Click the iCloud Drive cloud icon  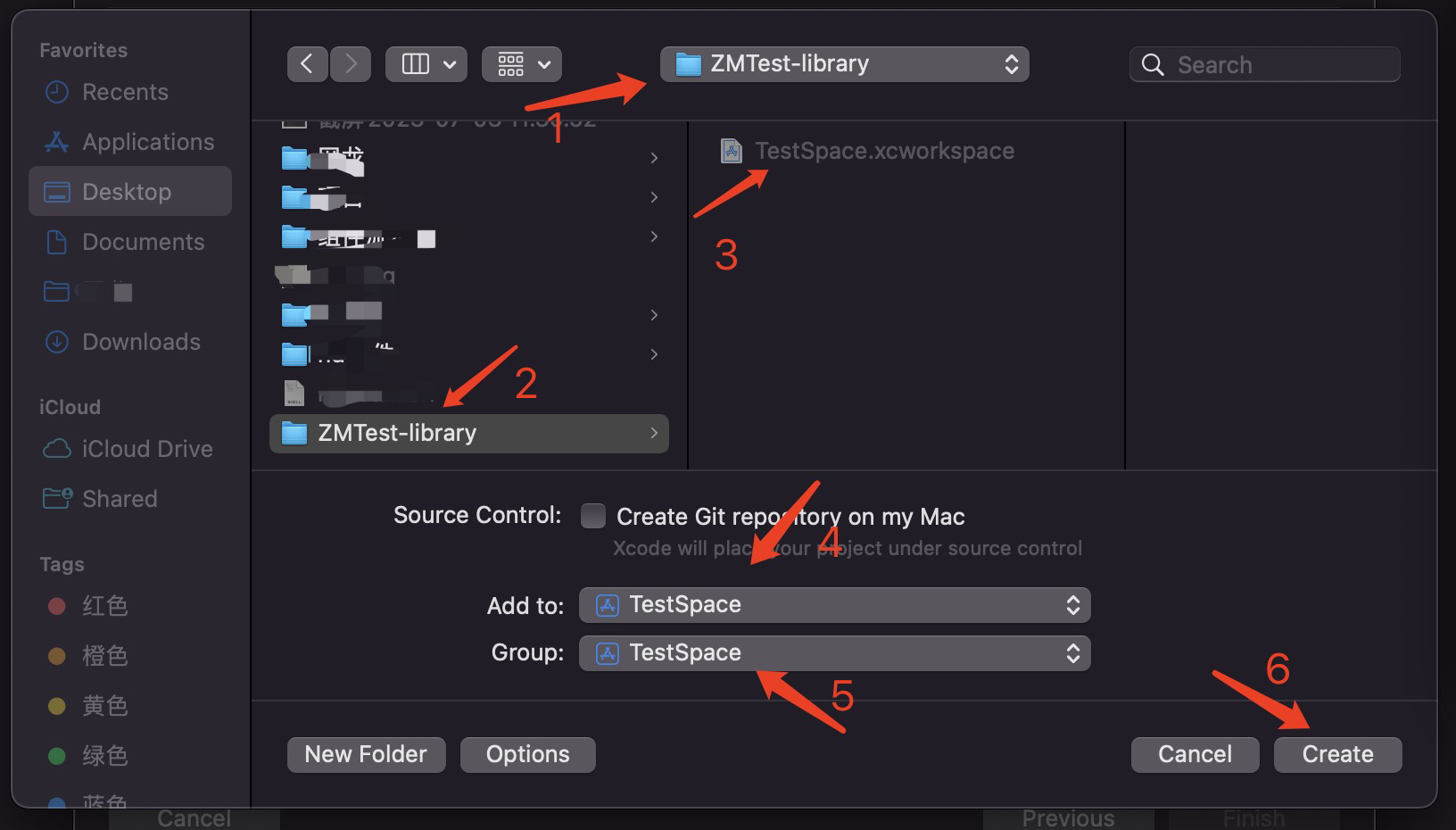(x=57, y=449)
